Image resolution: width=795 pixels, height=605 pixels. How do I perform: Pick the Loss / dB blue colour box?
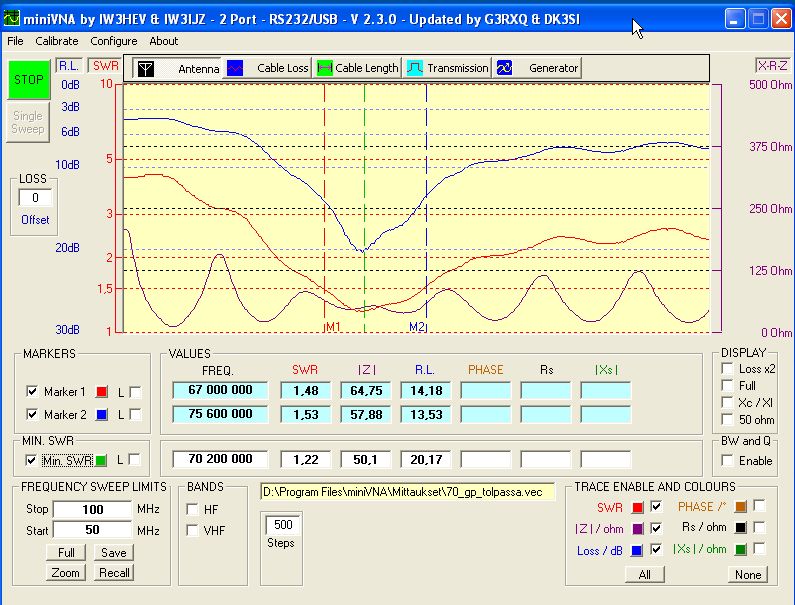pyautogui.click(x=637, y=551)
